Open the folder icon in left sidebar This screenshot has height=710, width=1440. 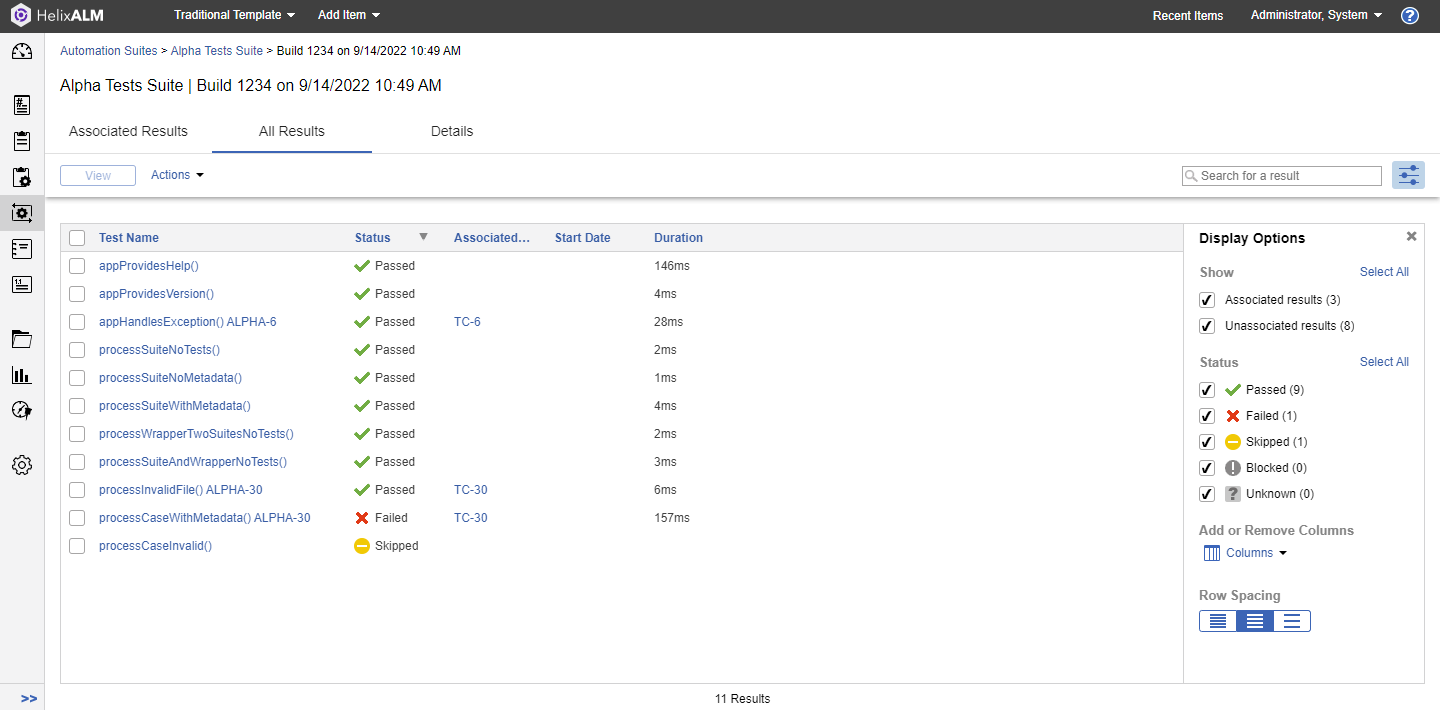[x=22, y=339]
